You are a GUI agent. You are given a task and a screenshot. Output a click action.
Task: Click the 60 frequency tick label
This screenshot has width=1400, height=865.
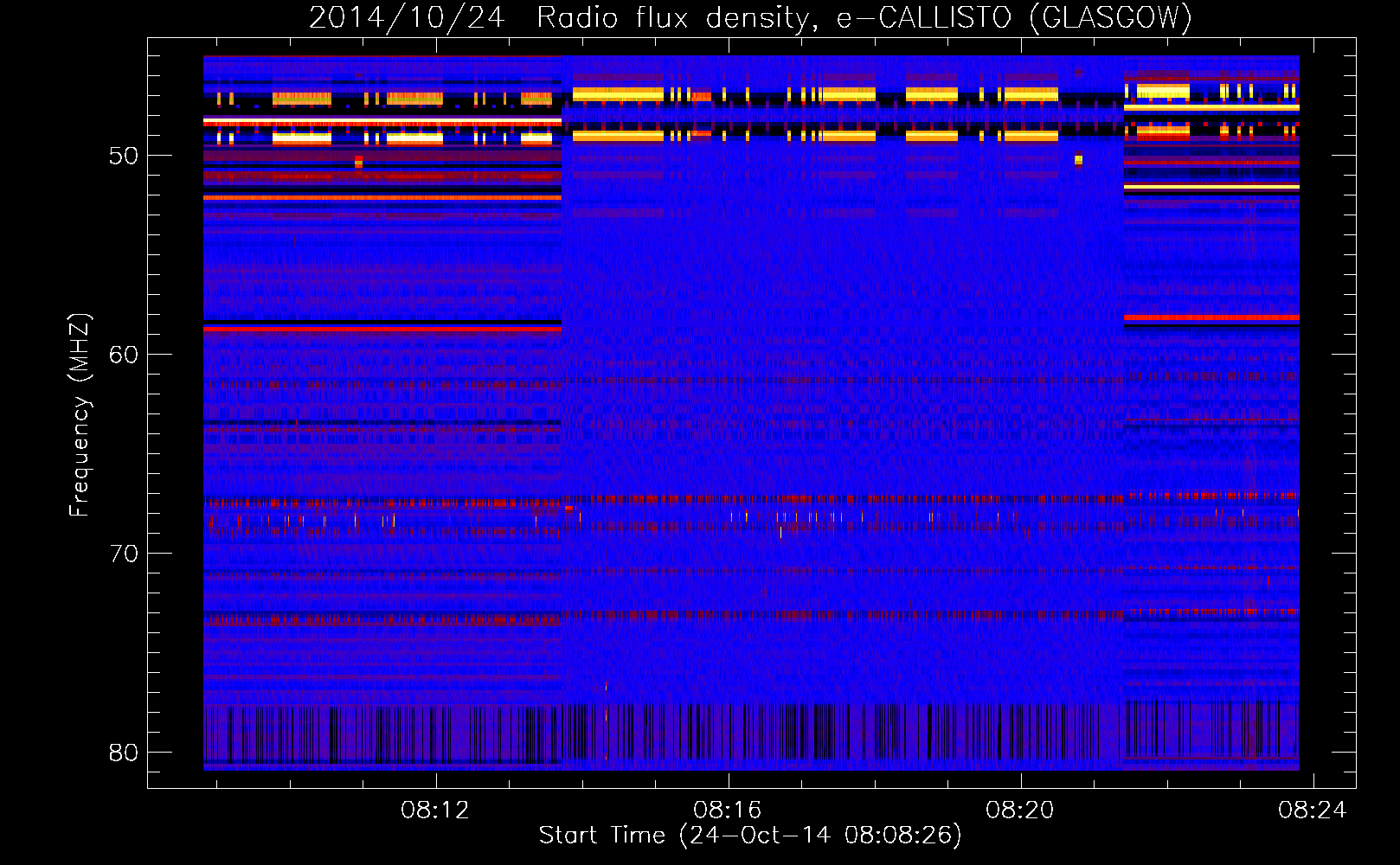coord(124,355)
